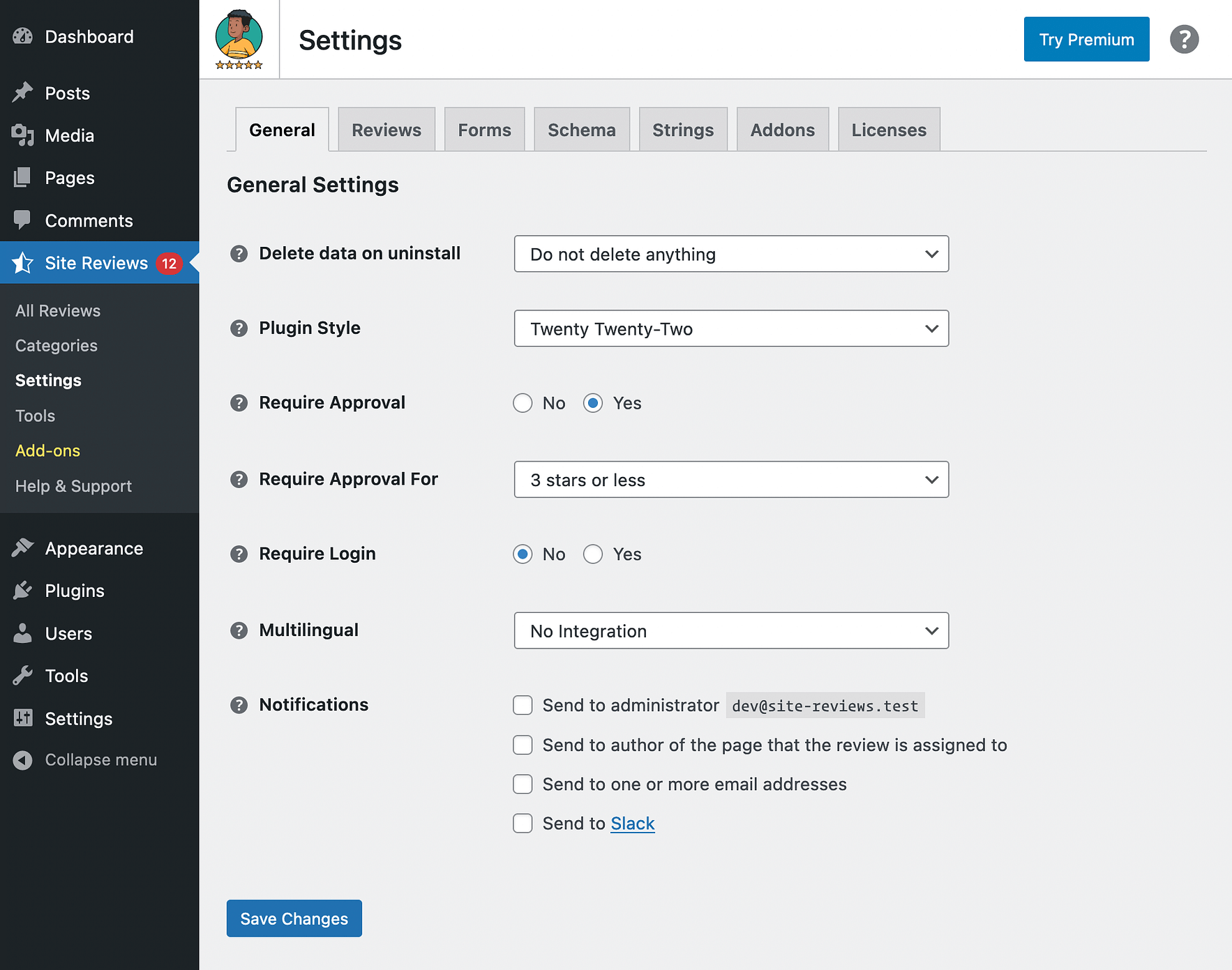The image size is (1232, 970).
Task: Check Send to one or more email addresses
Action: [523, 784]
